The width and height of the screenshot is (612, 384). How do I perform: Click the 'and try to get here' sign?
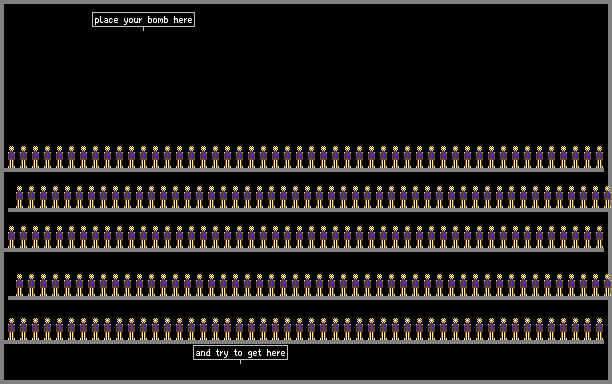tap(240, 353)
